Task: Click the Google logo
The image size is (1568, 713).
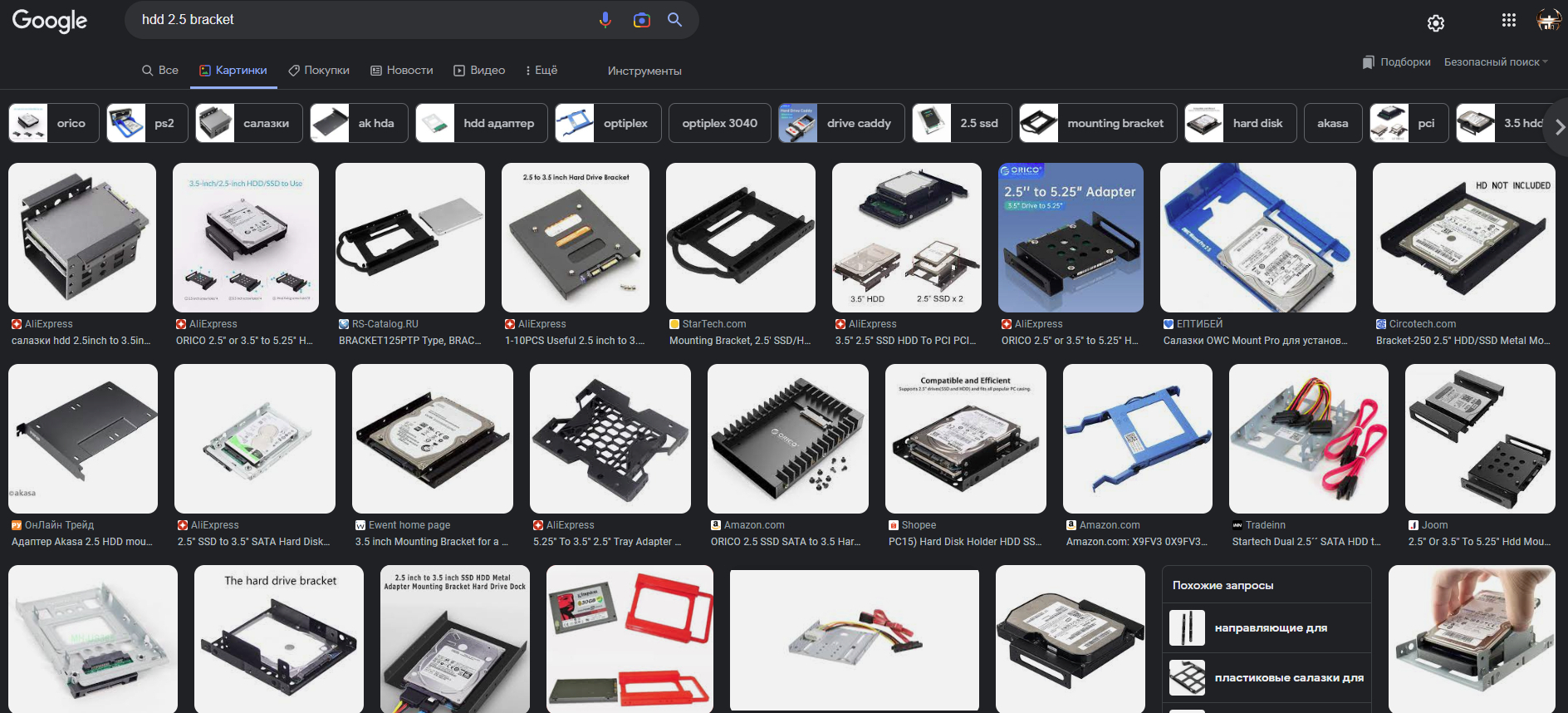Action: 49,21
